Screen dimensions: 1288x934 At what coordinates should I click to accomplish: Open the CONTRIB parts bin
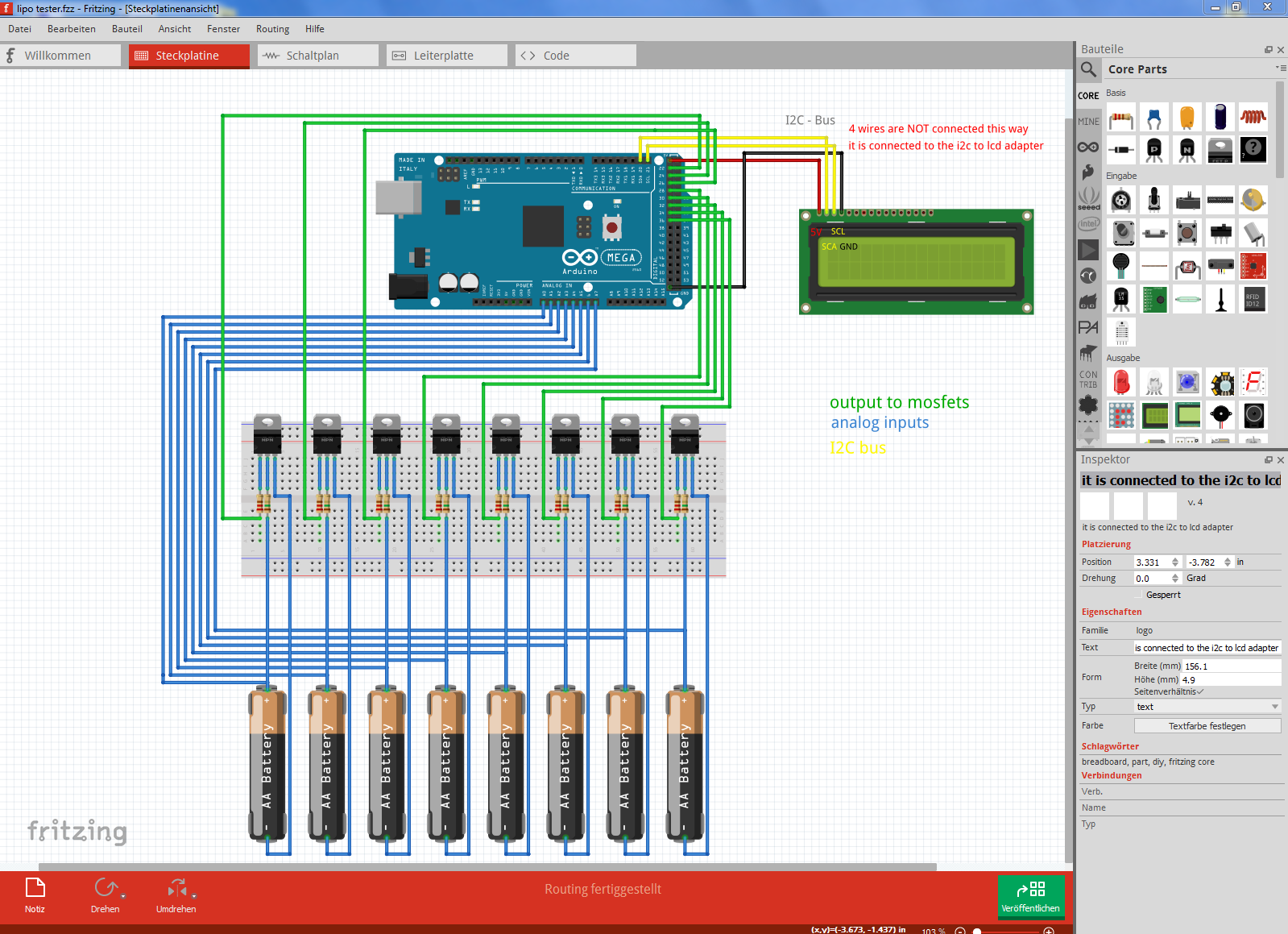[1088, 380]
